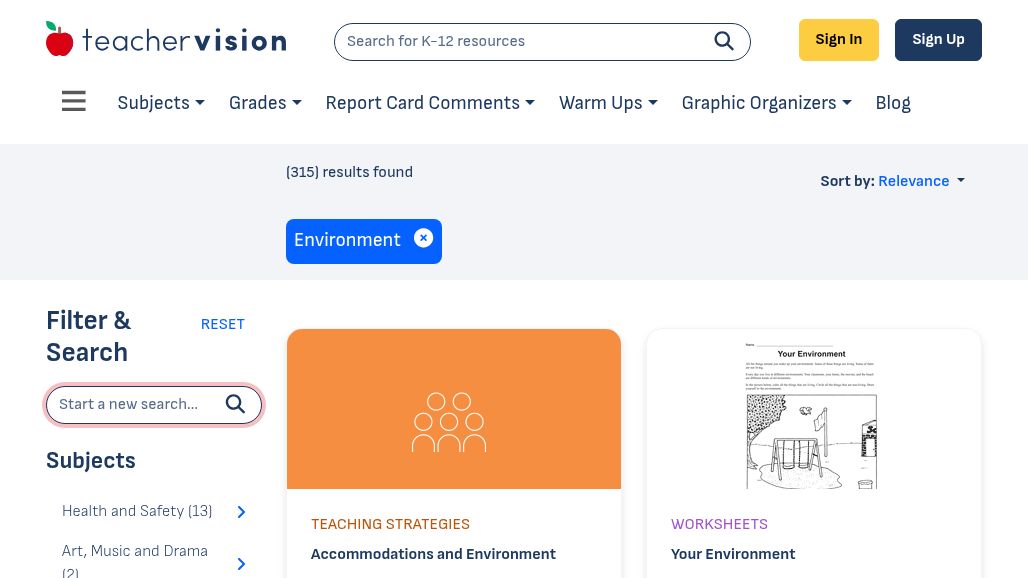
Task: Open the Sort by Relevance dropdown
Action: pos(919,181)
